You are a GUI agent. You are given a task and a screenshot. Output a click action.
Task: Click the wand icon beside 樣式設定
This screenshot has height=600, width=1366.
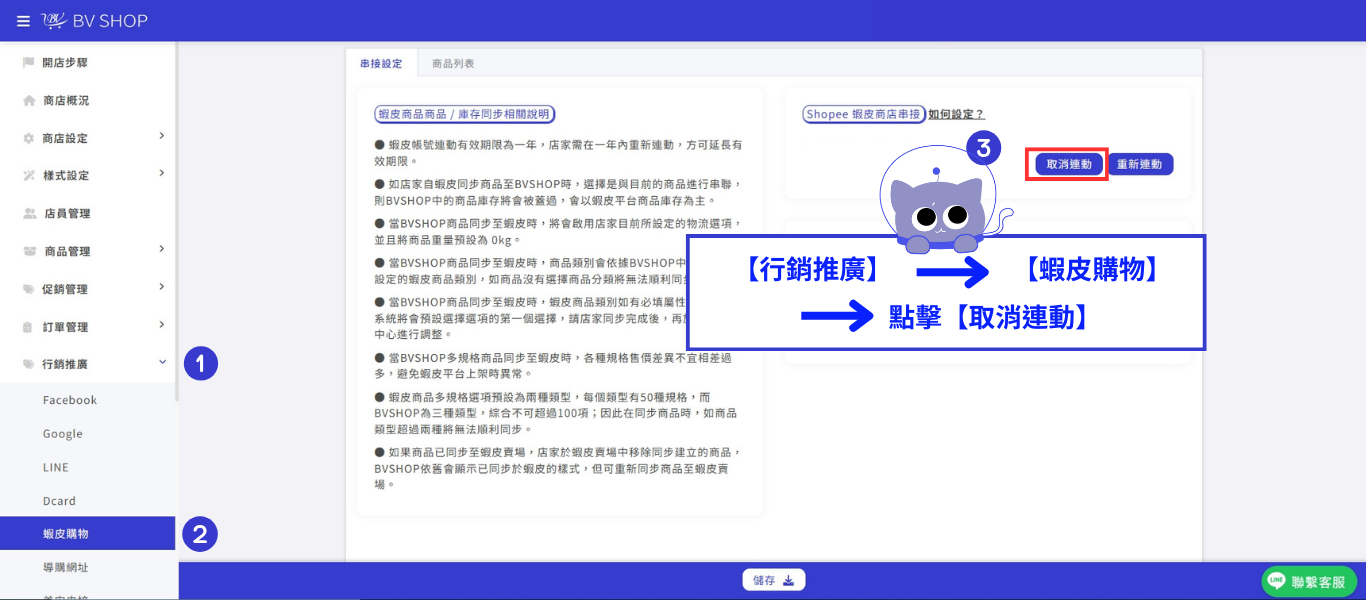tap(28, 176)
